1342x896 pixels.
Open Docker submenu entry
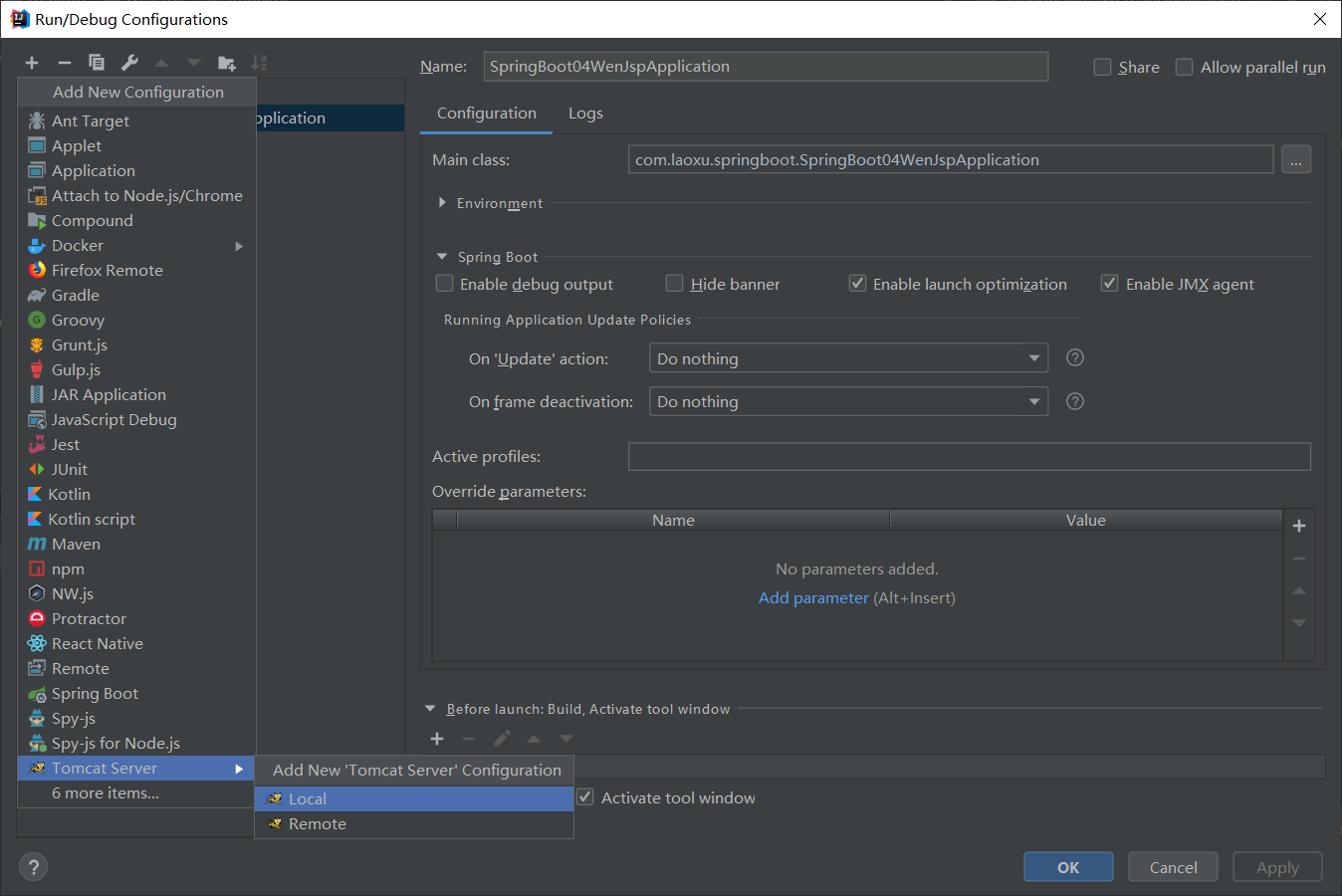[x=136, y=245]
